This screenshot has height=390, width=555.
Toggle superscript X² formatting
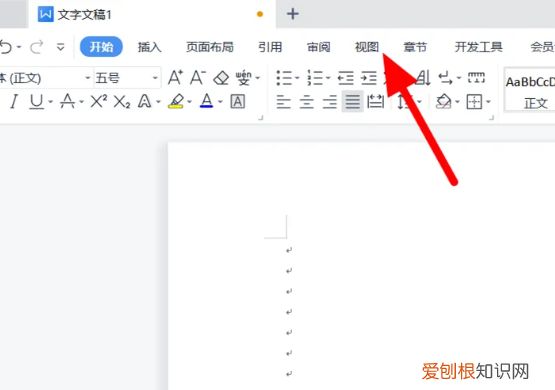pyautogui.click(x=98, y=102)
